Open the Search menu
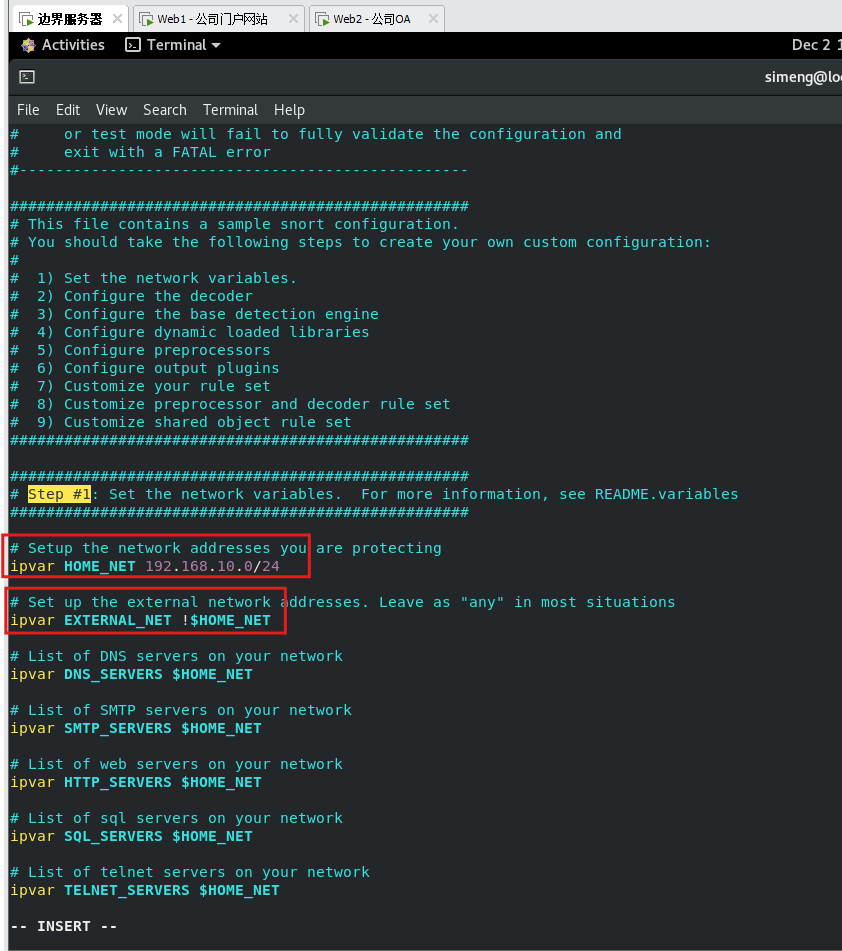The width and height of the screenshot is (842, 951). click(x=164, y=110)
